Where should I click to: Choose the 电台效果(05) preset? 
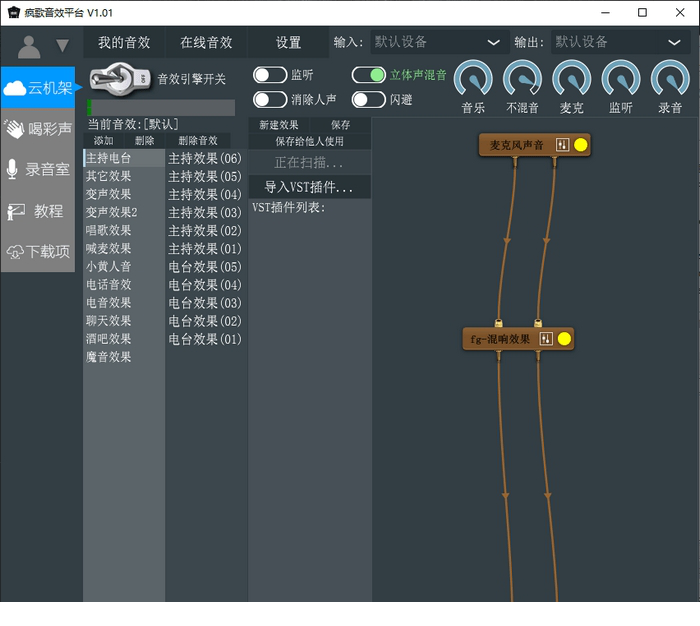[x=206, y=267]
